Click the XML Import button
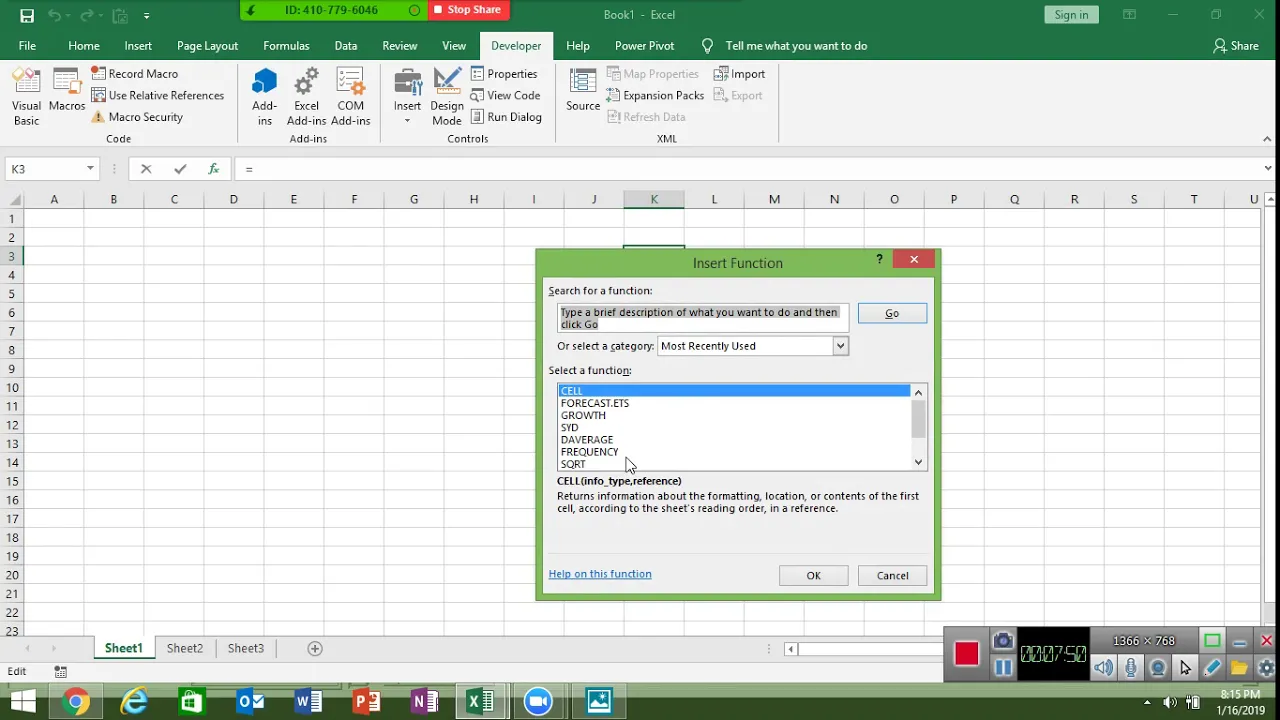The height and width of the screenshot is (720, 1280). click(x=739, y=74)
